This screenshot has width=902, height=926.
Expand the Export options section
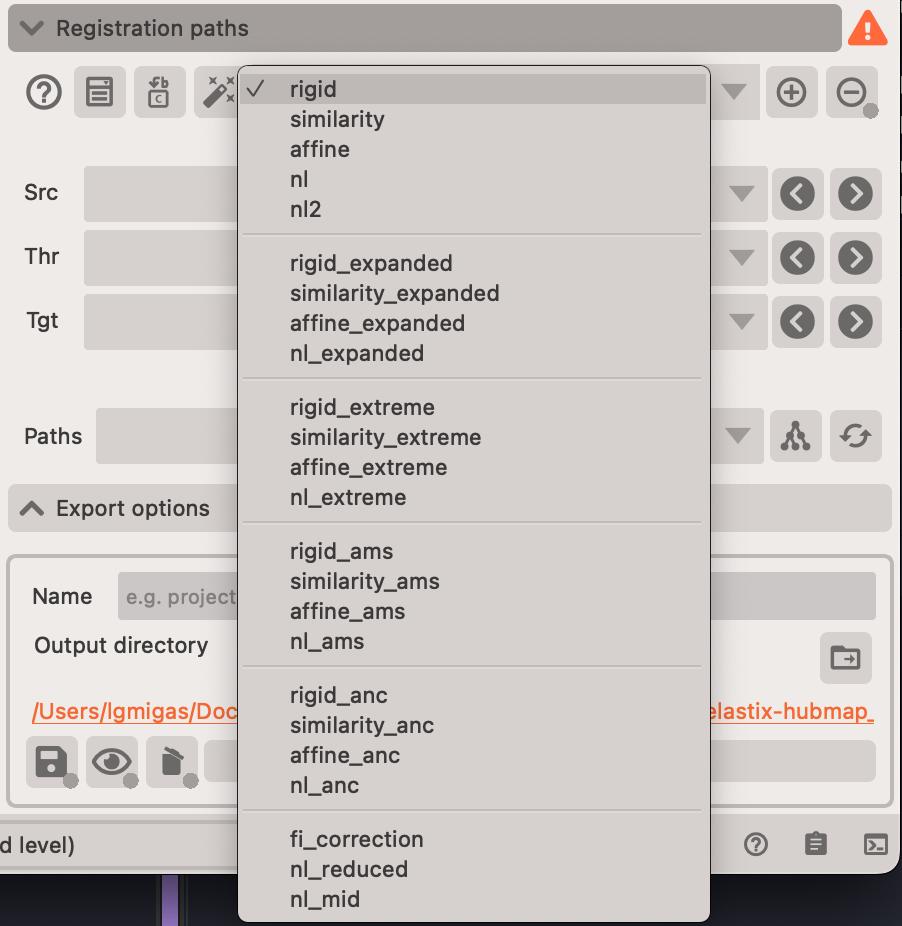coord(32,508)
